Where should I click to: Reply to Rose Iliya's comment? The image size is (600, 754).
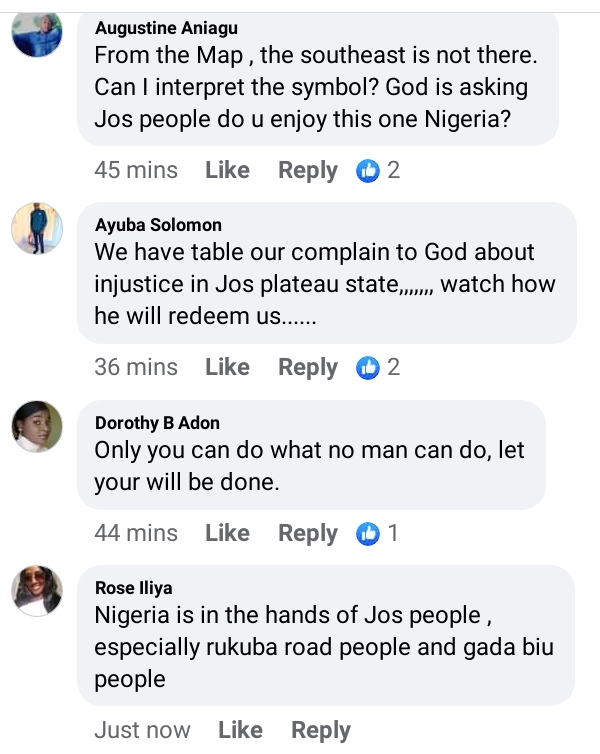click(320, 731)
